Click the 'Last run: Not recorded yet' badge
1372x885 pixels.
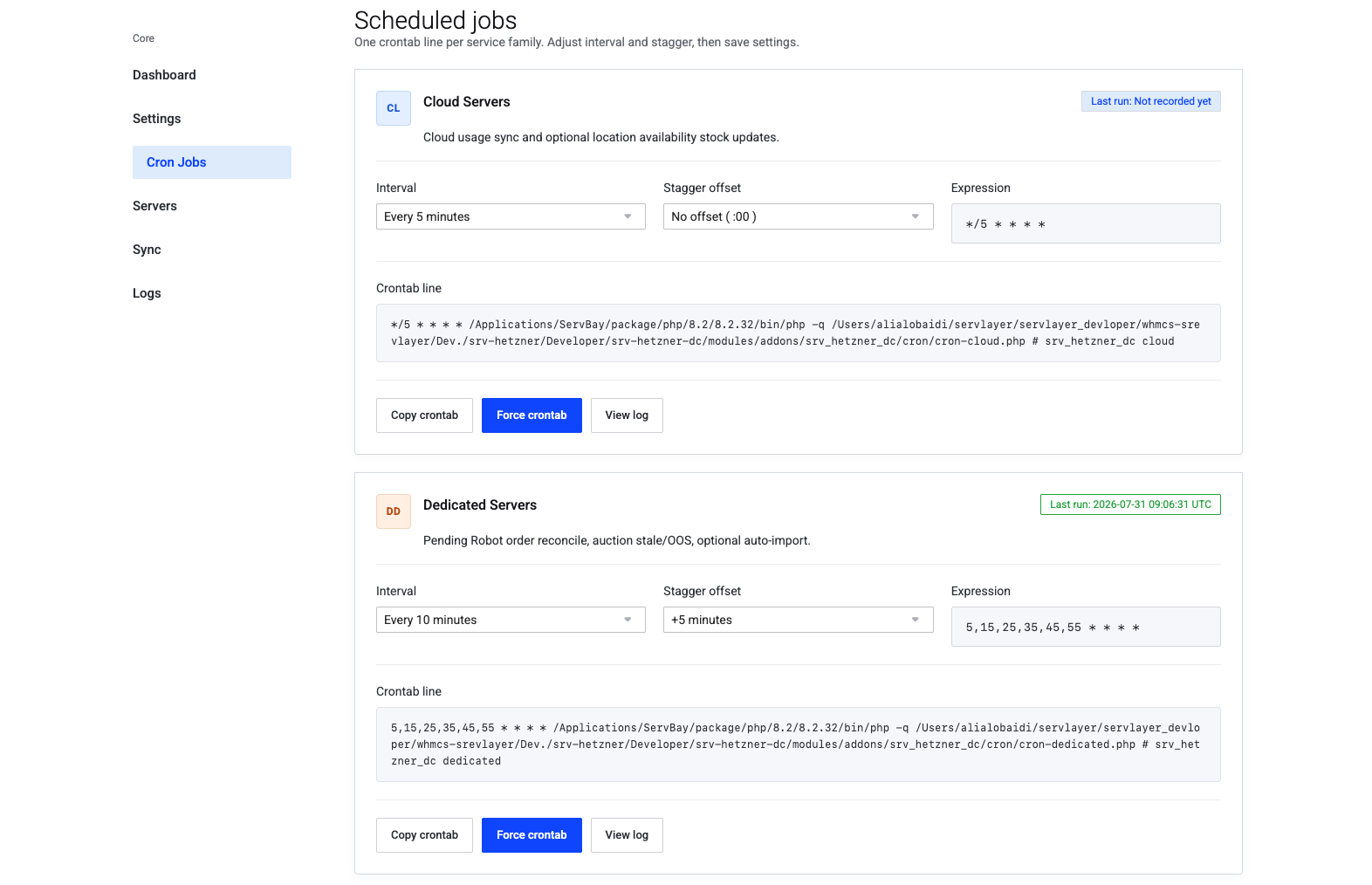[1150, 101]
